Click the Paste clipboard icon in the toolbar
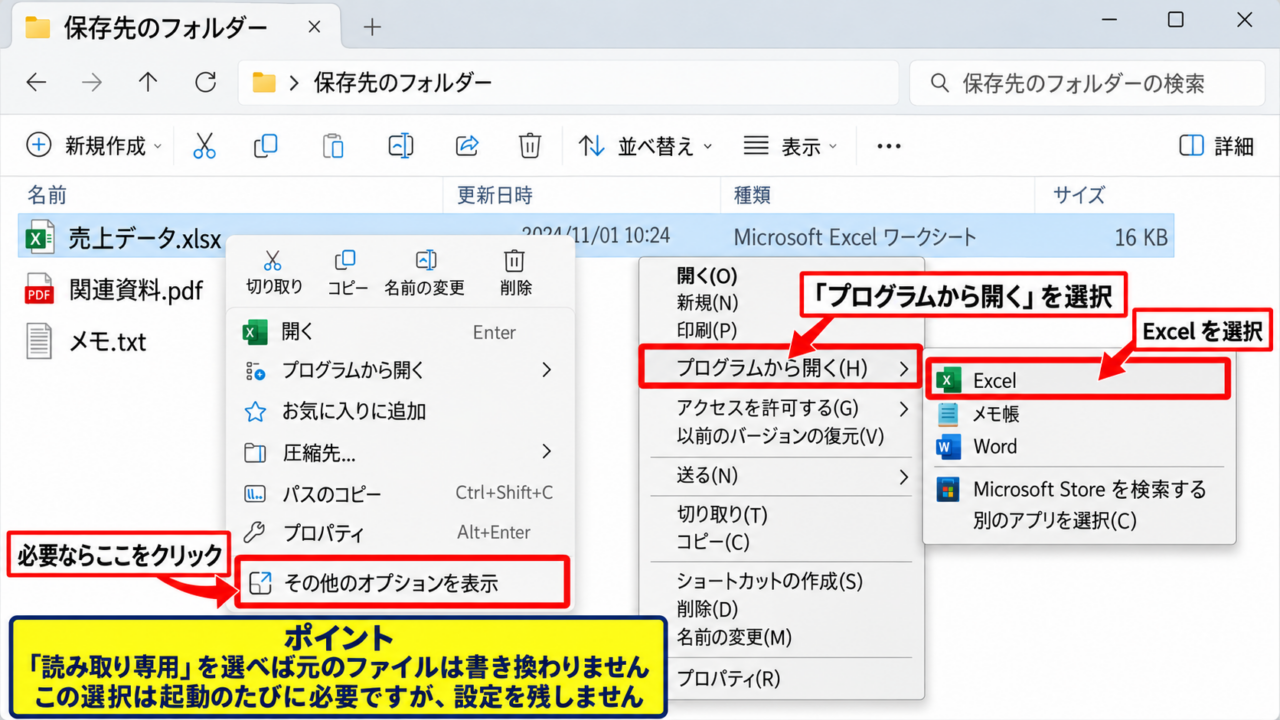The width and height of the screenshot is (1280, 720). (333, 146)
